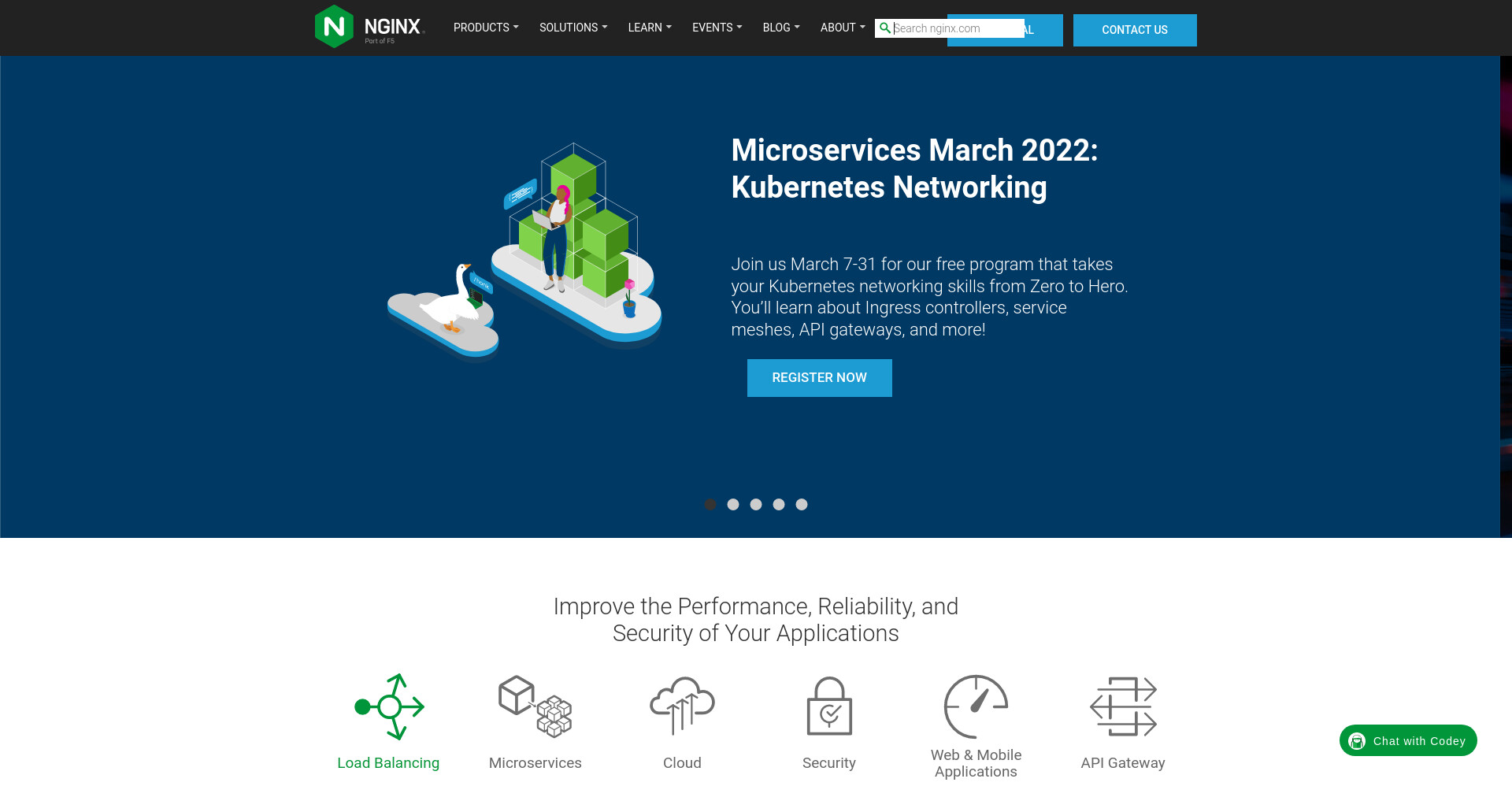Switch to the third carousel slide dot
Screen dimensions: 1512x786
(x=756, y=505)
